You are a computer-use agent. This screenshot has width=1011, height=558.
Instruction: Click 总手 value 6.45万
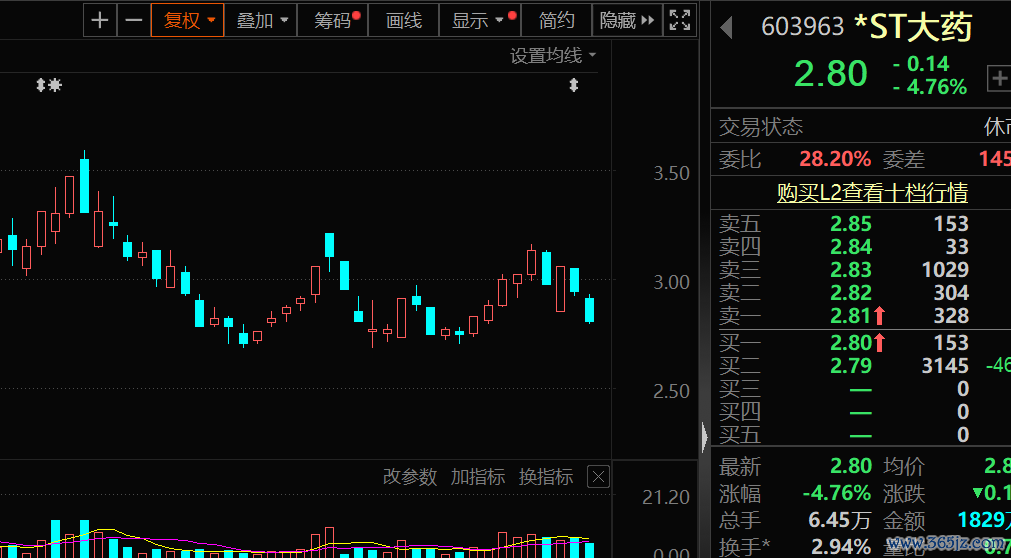click(840, 520)
